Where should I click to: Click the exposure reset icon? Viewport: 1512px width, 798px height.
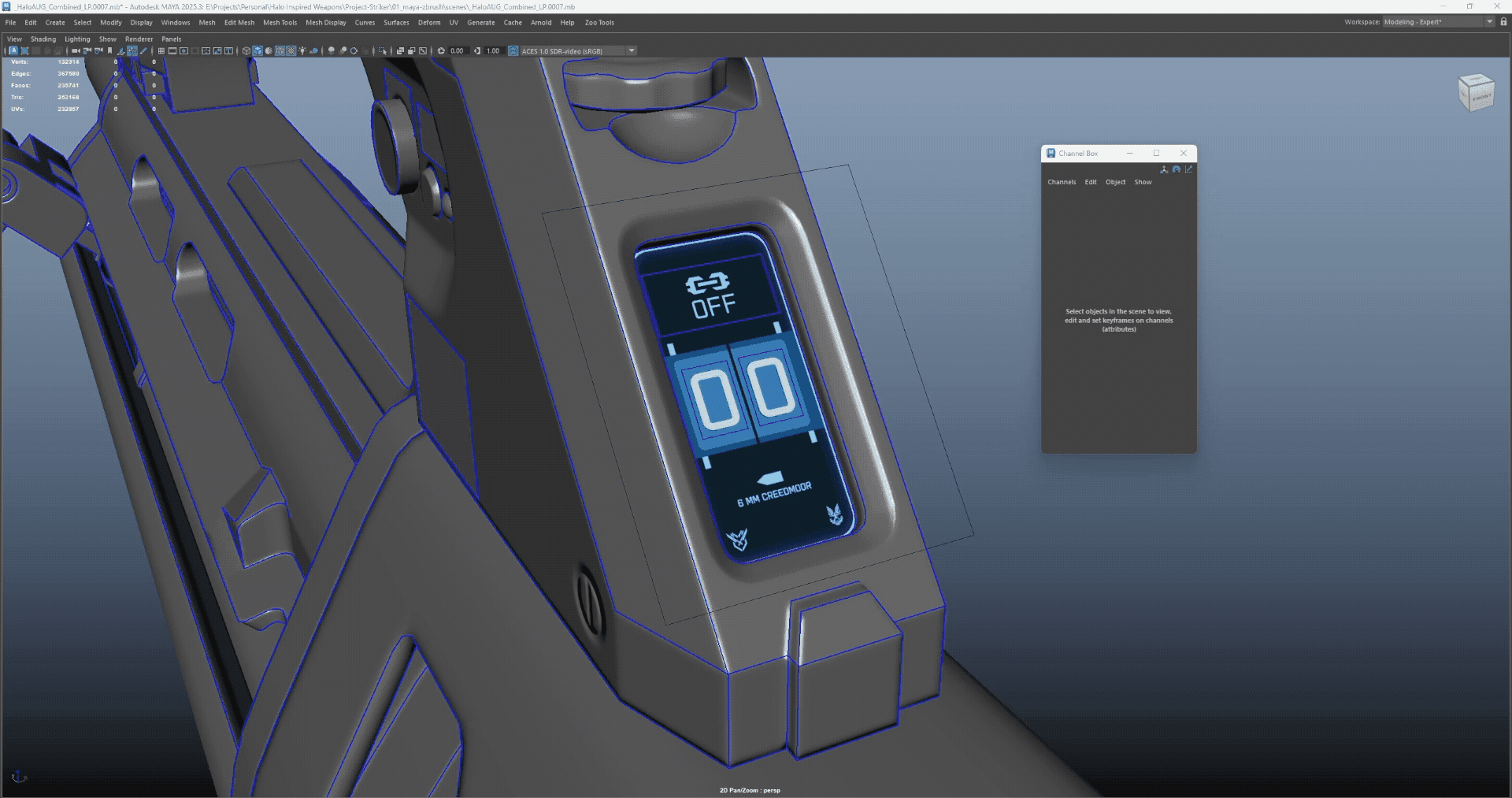coord(441,50)
